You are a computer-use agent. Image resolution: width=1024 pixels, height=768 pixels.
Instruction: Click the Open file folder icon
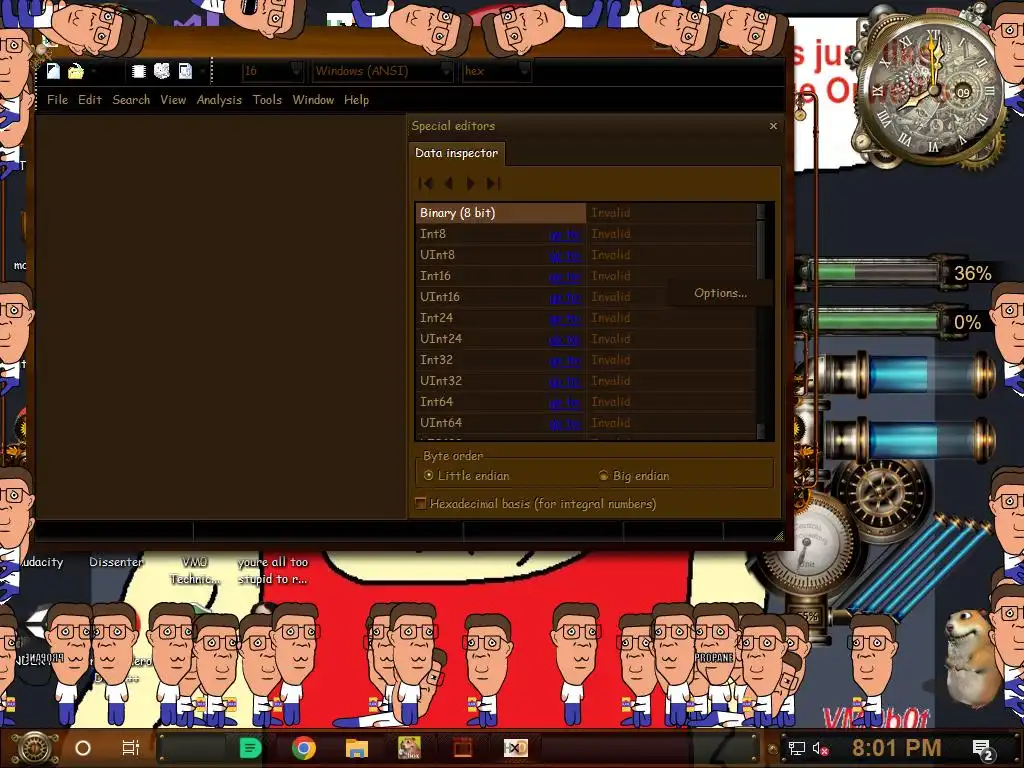tap(76, 71)
